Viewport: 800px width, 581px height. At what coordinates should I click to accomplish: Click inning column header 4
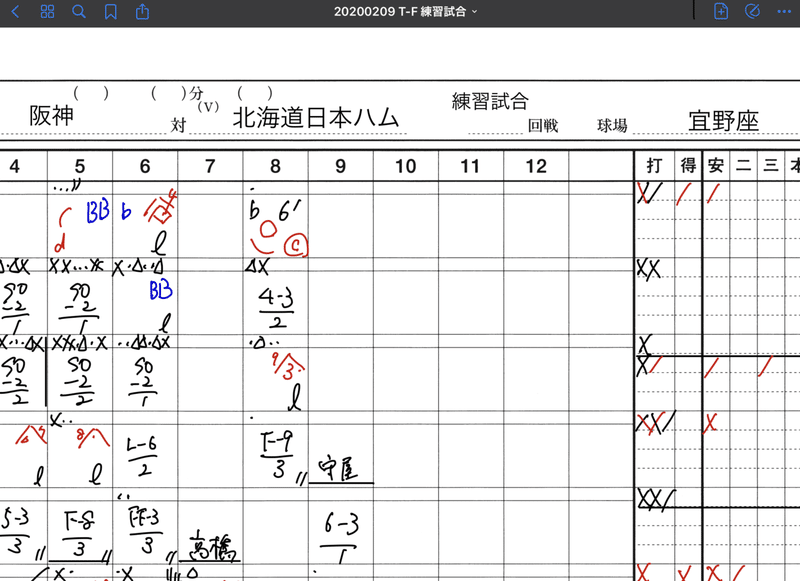point(14,166)
